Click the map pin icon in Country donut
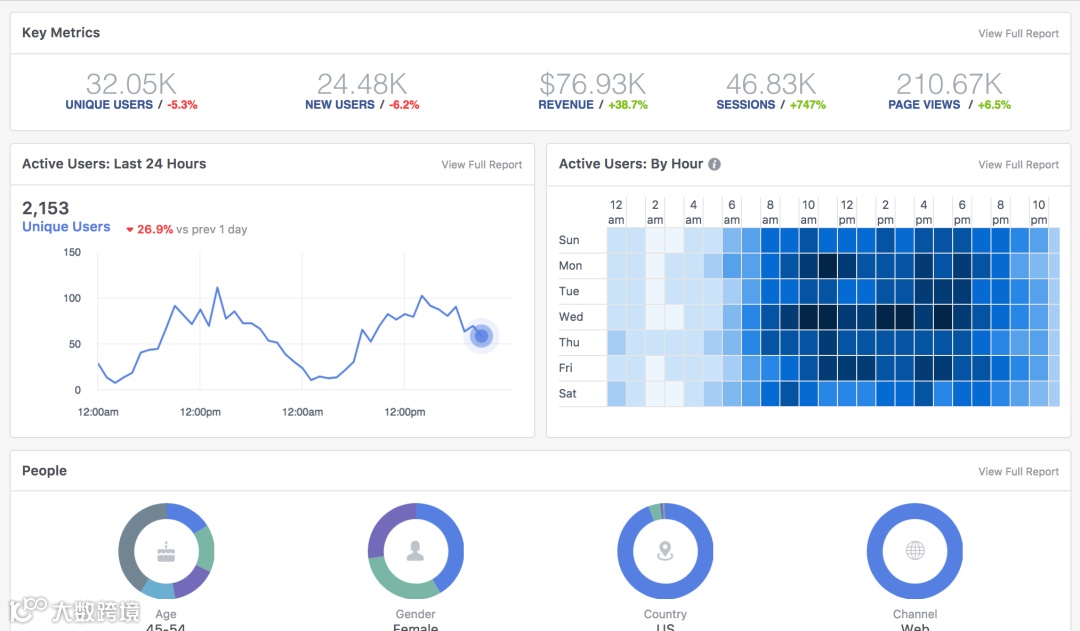The image size is (1080, 631). pos(665,550)
